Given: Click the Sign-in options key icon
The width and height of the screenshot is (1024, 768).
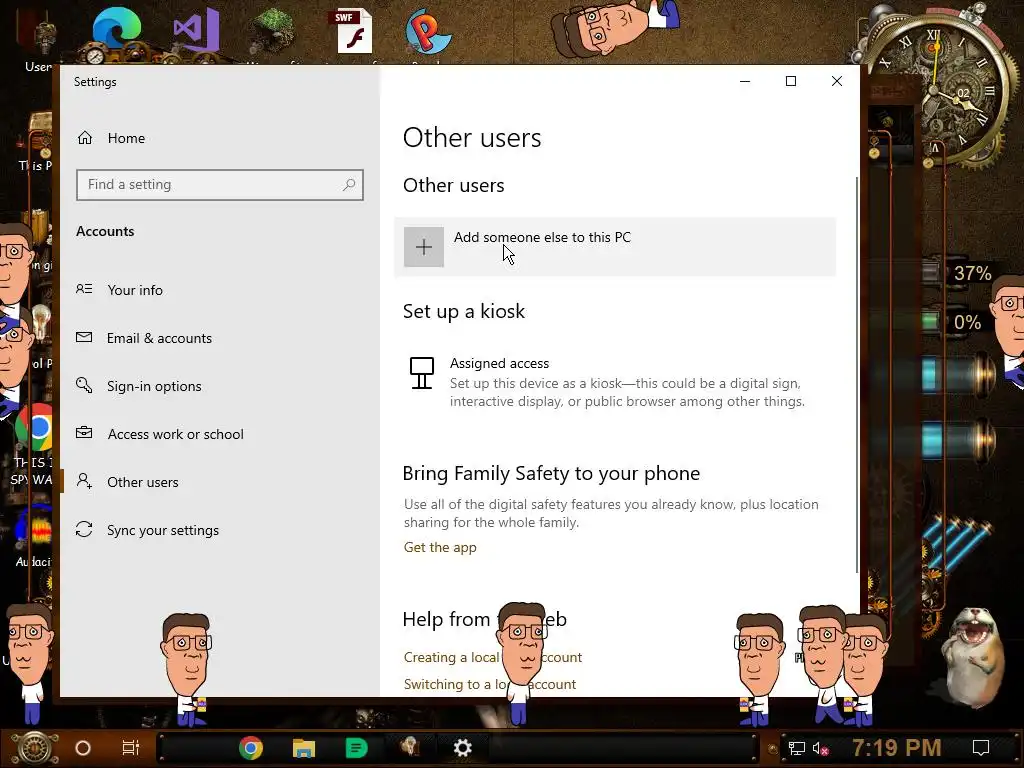Looking at the screenshot, I should coord(84,385).
